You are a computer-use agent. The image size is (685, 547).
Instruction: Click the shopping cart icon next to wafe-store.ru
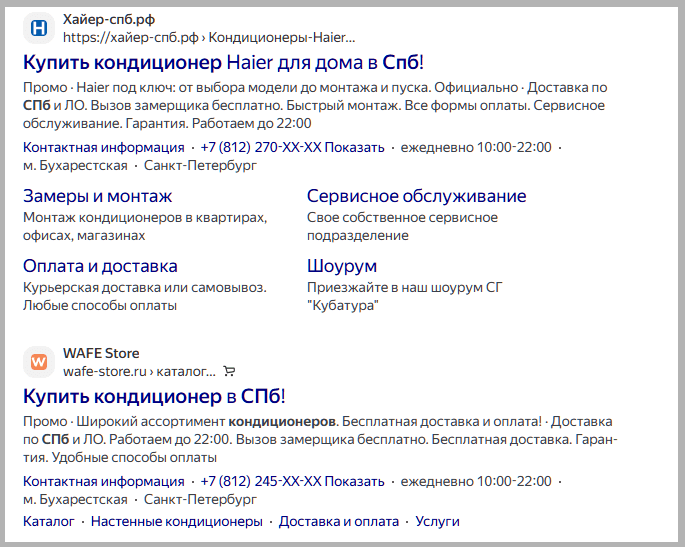[x=229, y=371]
